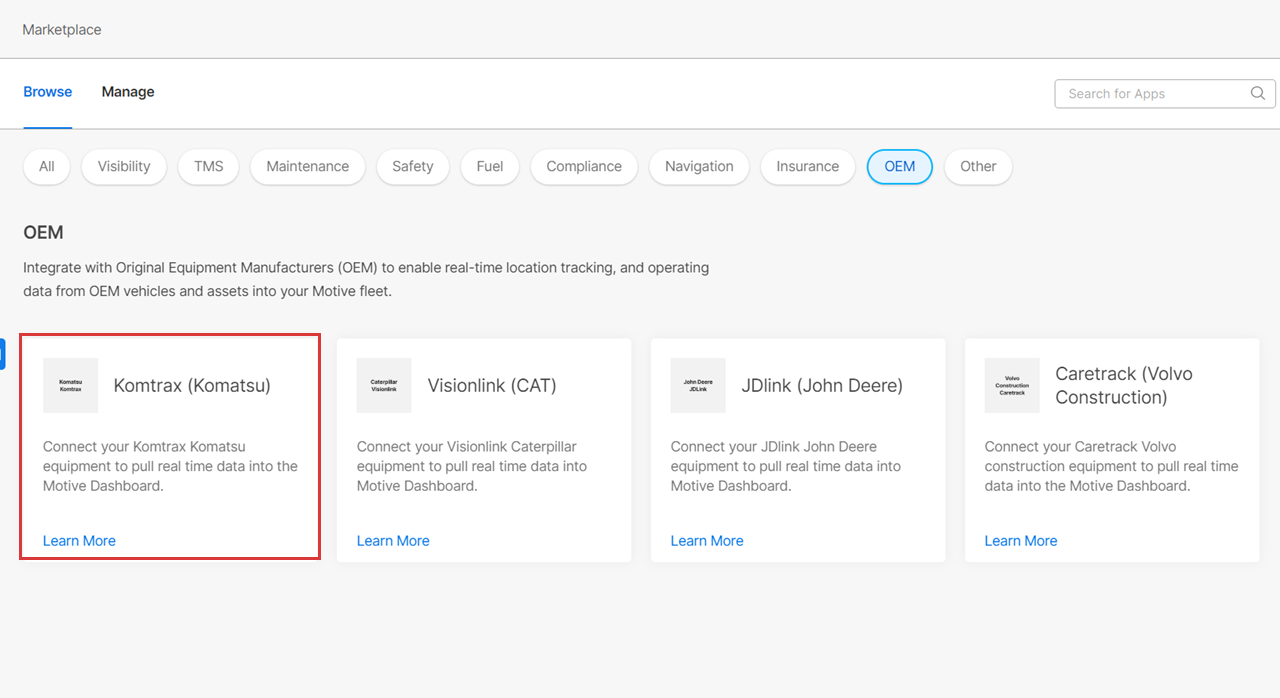Open Learn More for Komtrax (Komatsu)
The width and height of the screenshot is (1280, 698).
coord(79,541)
